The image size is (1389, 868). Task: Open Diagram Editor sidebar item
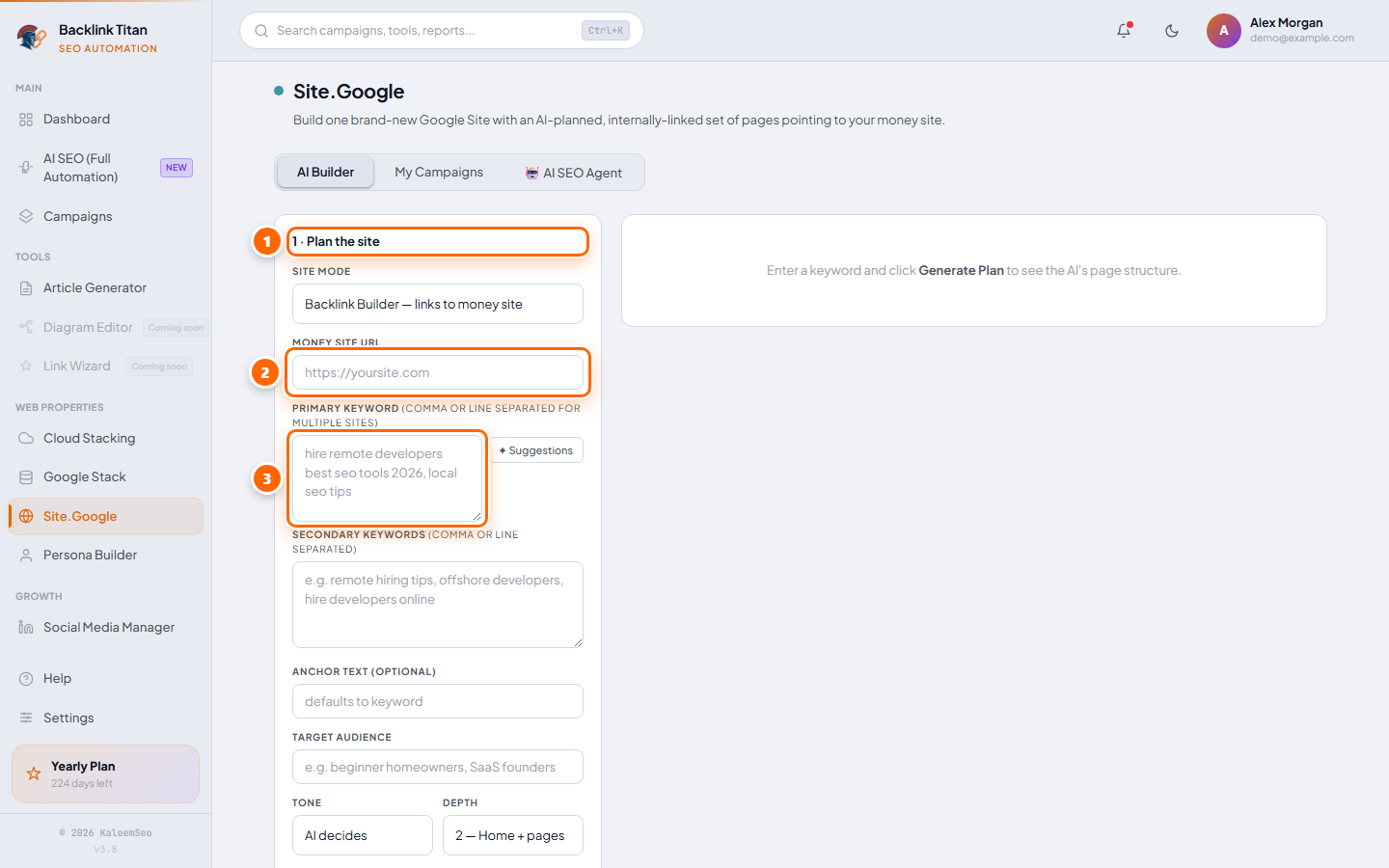pyautogui.click(x=106, y=328)
